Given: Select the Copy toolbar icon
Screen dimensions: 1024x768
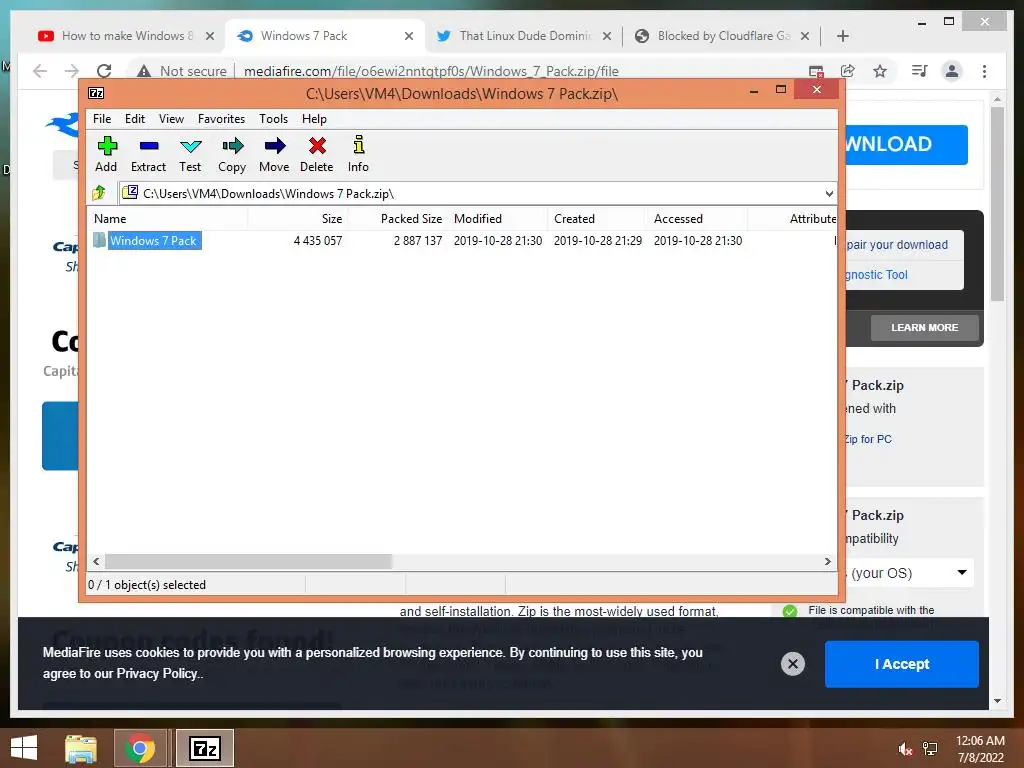Looking at the screenshot, I should [232, 155].
